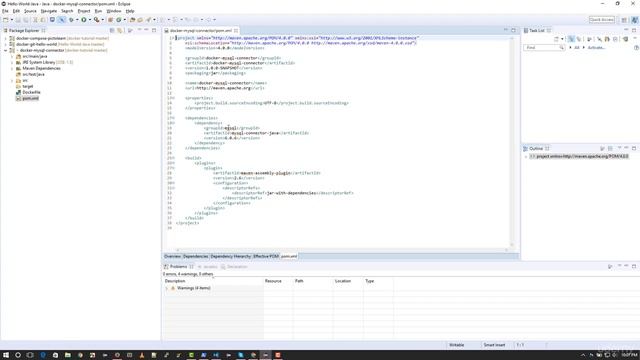The height and width of the screenshot is (360, 640).
Task: Click the green Run toolbar icon
Action: [x=84, y=20]
